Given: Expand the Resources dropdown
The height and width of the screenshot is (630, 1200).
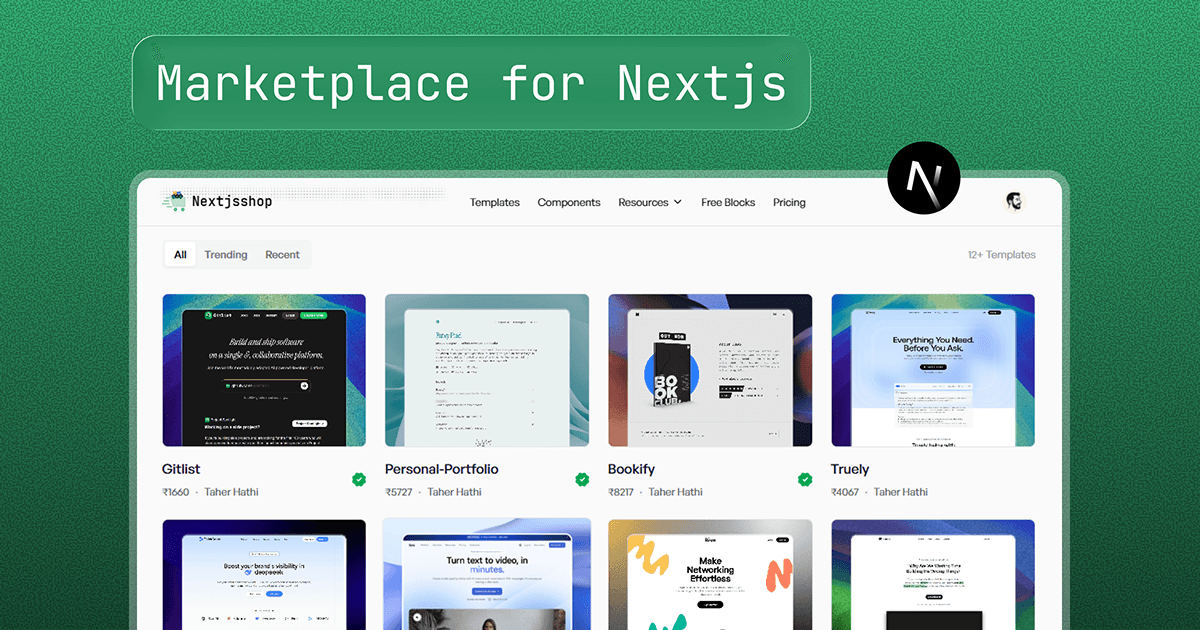Looking at the screenshot, I should pyautogui.click(x=649, y=202).
